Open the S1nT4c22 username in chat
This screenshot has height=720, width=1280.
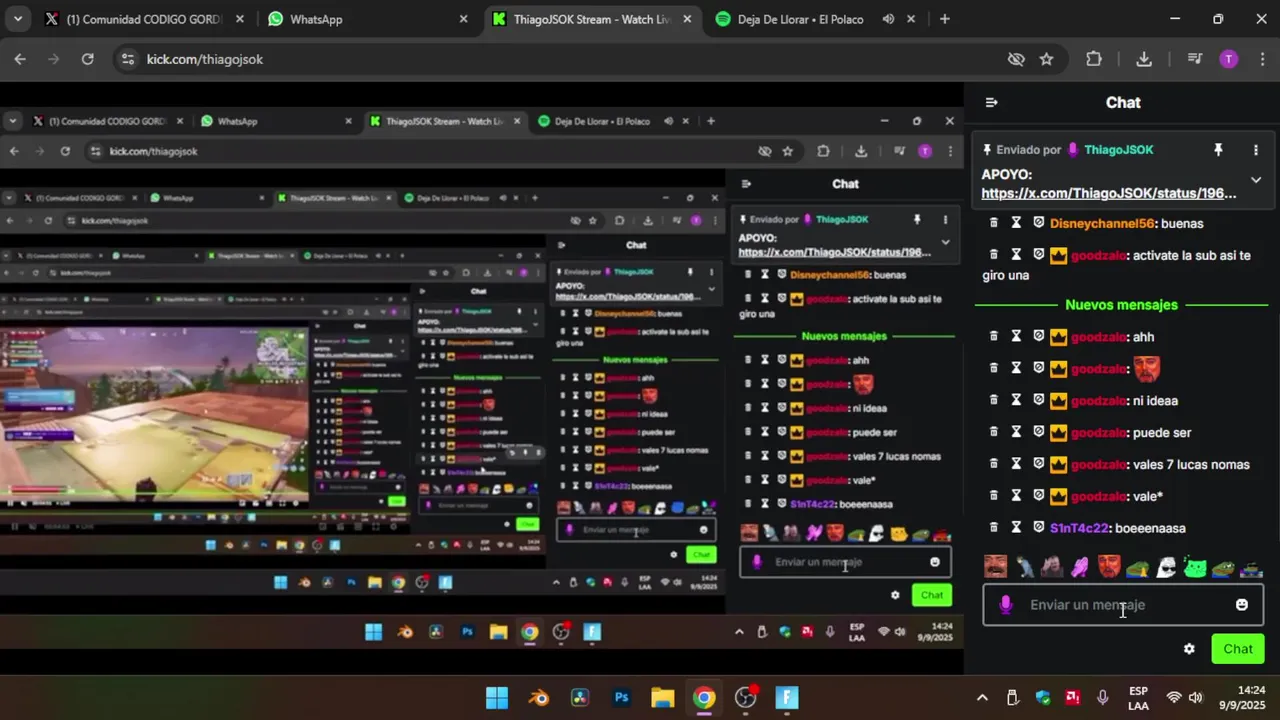(x=1079, y=528)
